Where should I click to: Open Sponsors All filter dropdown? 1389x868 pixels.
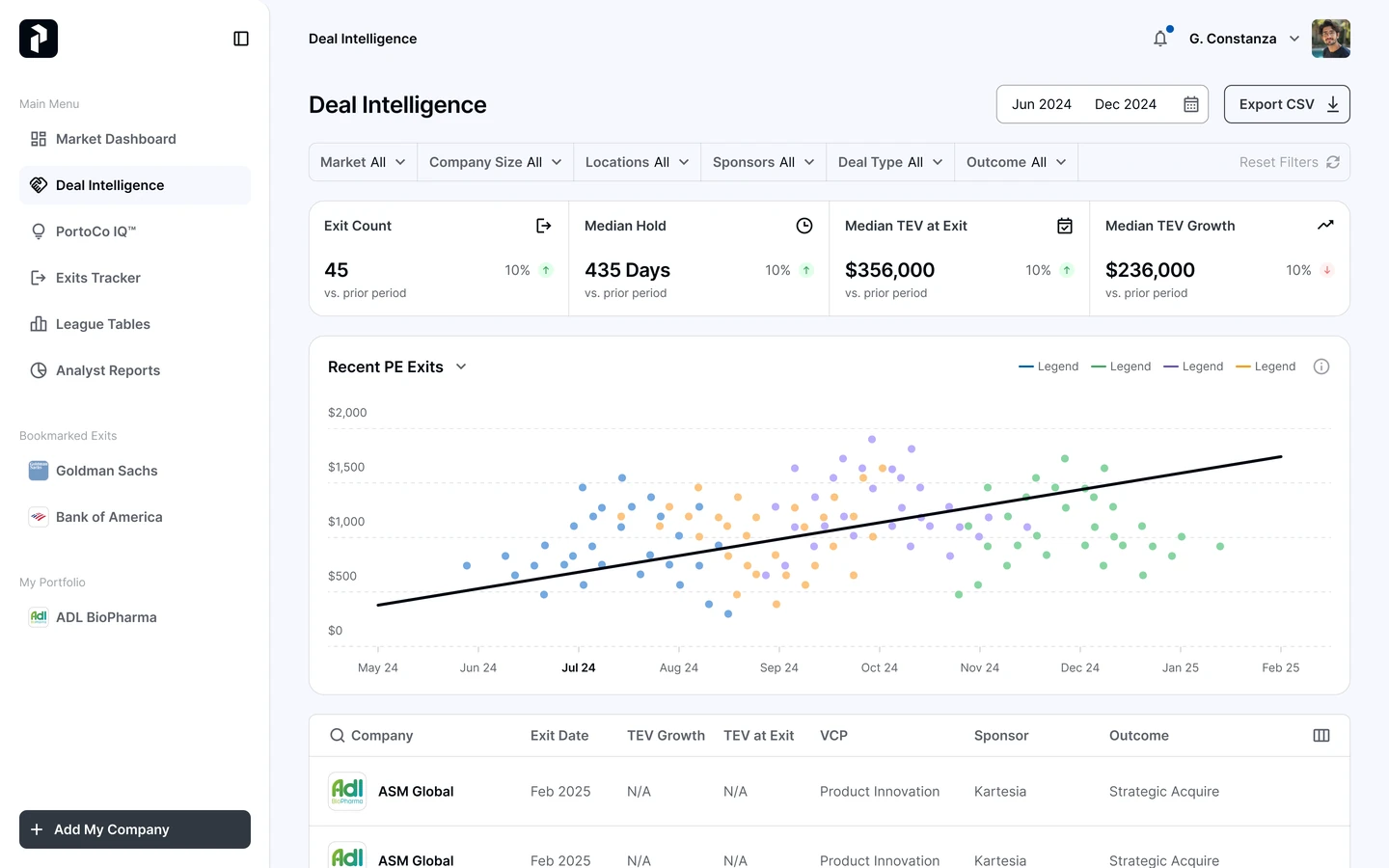click(x=764, y=162)
